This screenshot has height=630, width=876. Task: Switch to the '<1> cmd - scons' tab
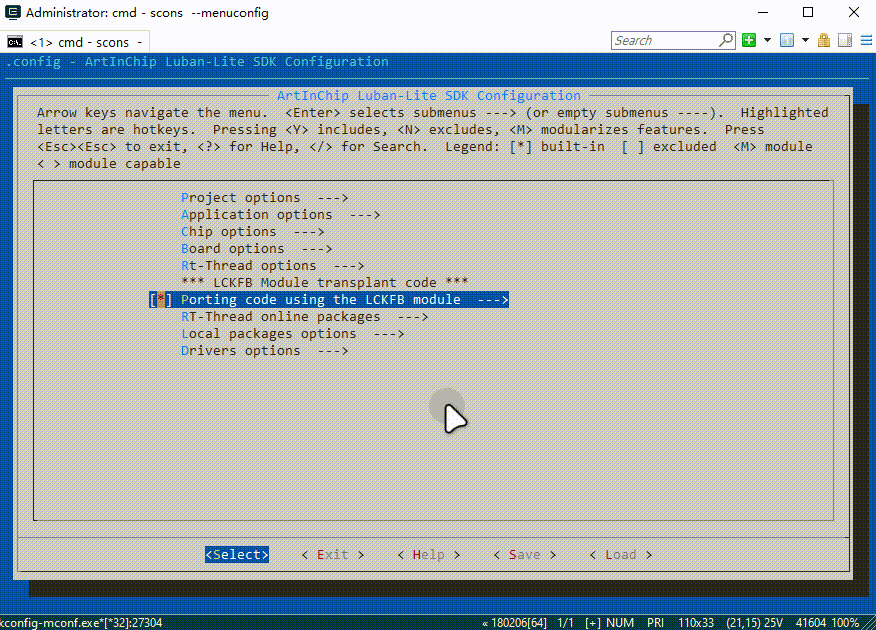point(78,42)
